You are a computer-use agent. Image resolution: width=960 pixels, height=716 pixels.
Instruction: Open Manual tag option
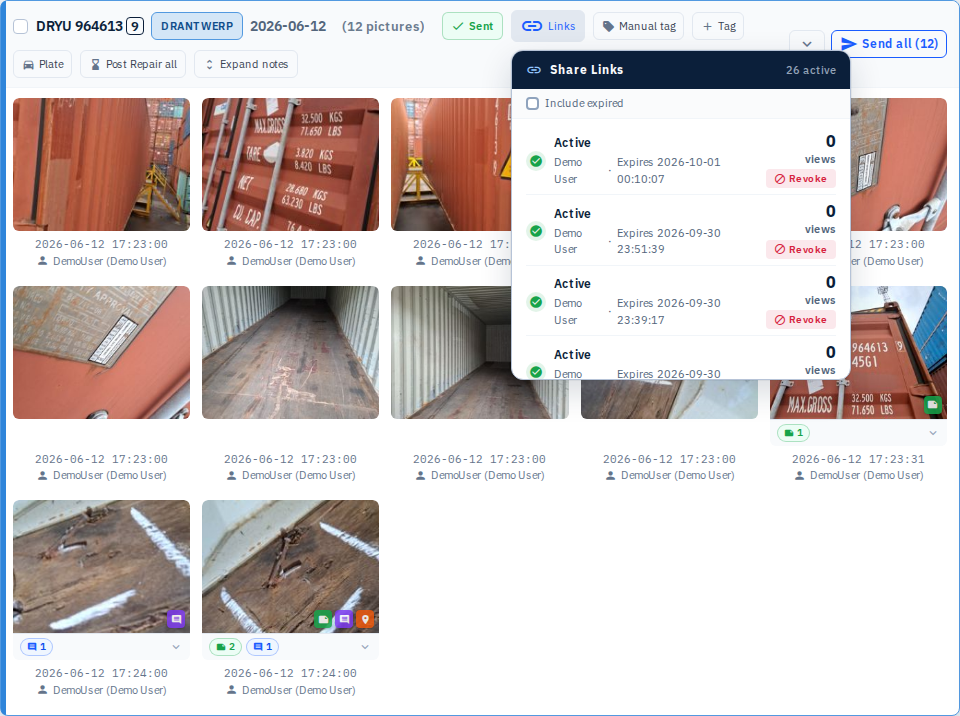[639, 26]
